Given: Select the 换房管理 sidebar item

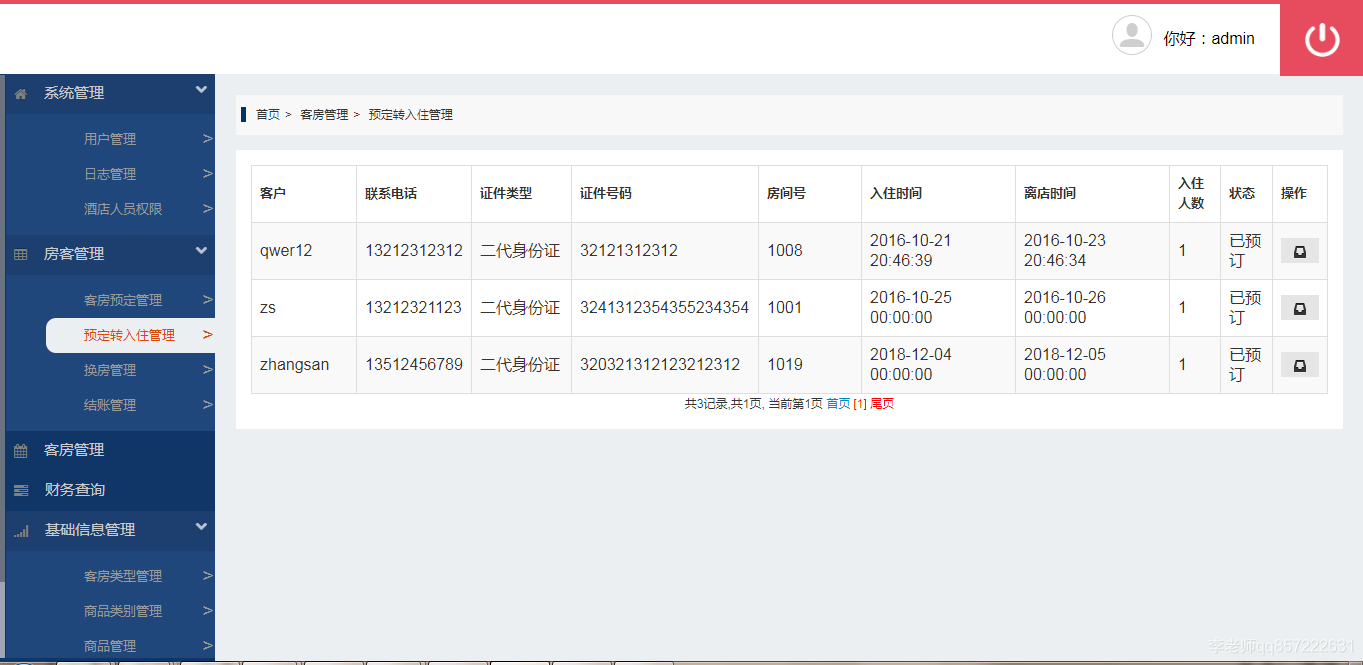Looking at the screenshot, I should pyautogui.click(x=110, y=369).
